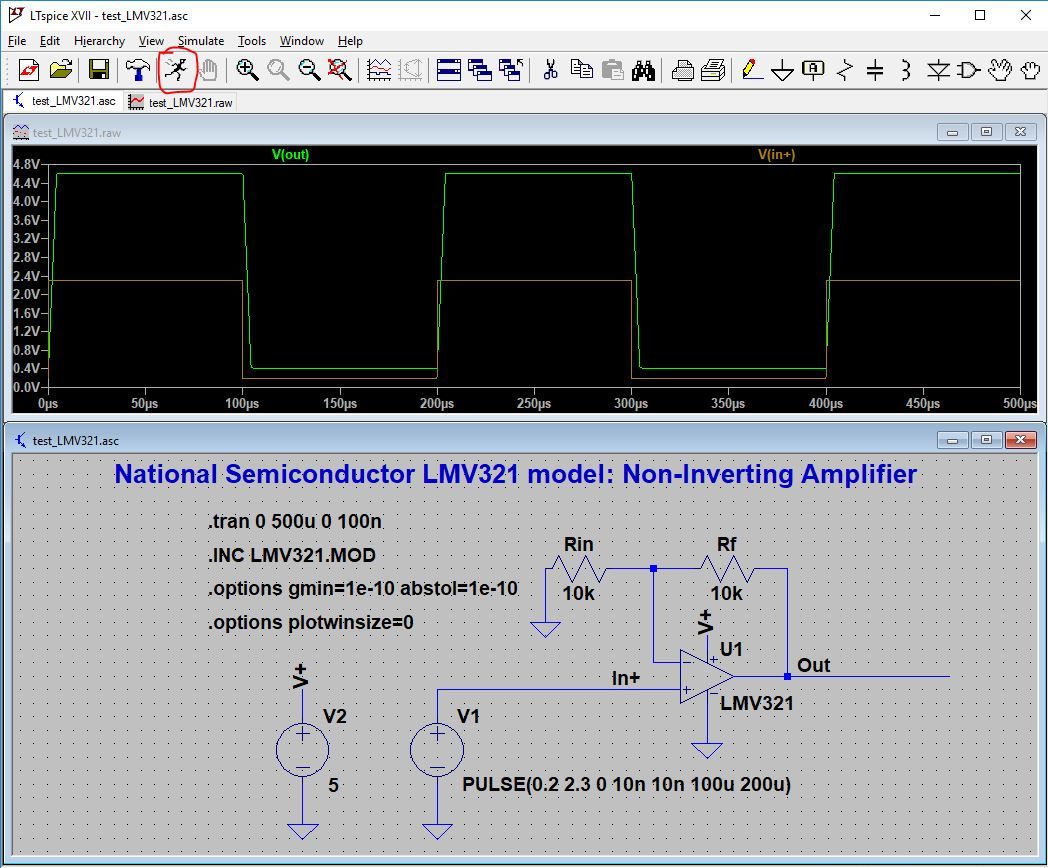Select the Label Net tool
The width and height of the screenshot is (1048, 868).
pos(813,69)
